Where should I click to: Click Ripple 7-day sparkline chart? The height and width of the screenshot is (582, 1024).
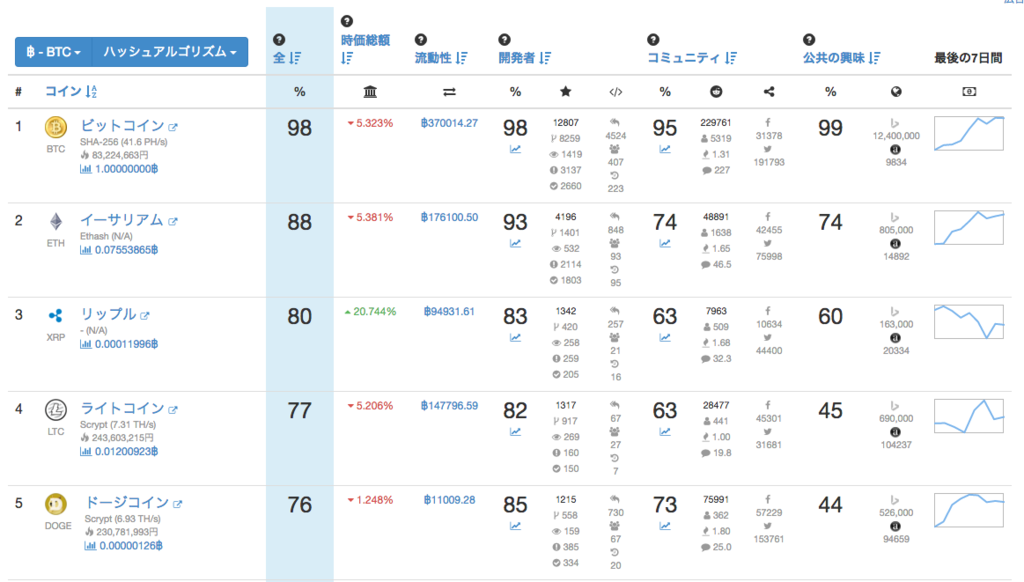click(968, 321)
